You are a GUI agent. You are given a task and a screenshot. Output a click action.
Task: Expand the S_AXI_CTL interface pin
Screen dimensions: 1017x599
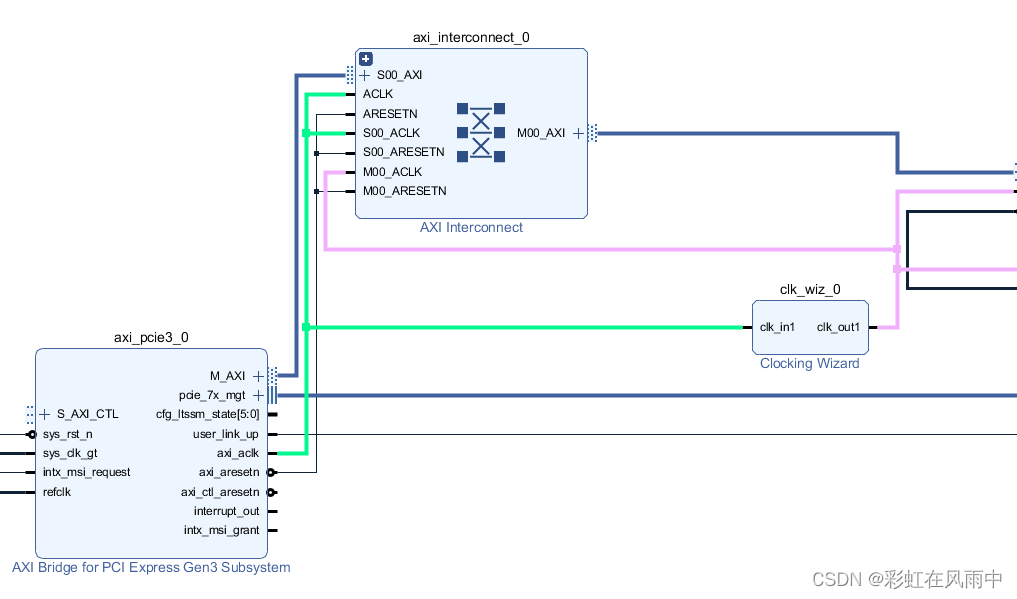coord(44,414)
